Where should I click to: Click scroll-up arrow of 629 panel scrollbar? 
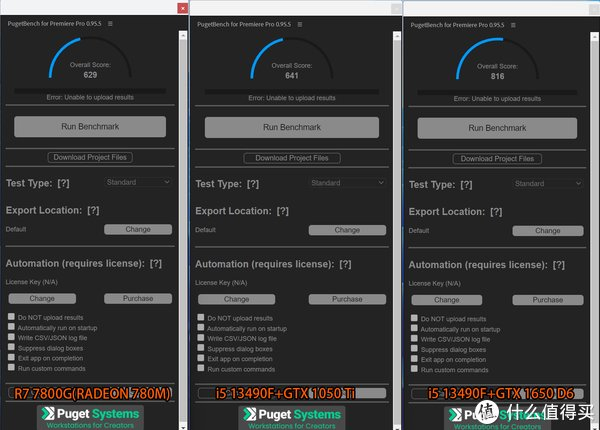183,36
